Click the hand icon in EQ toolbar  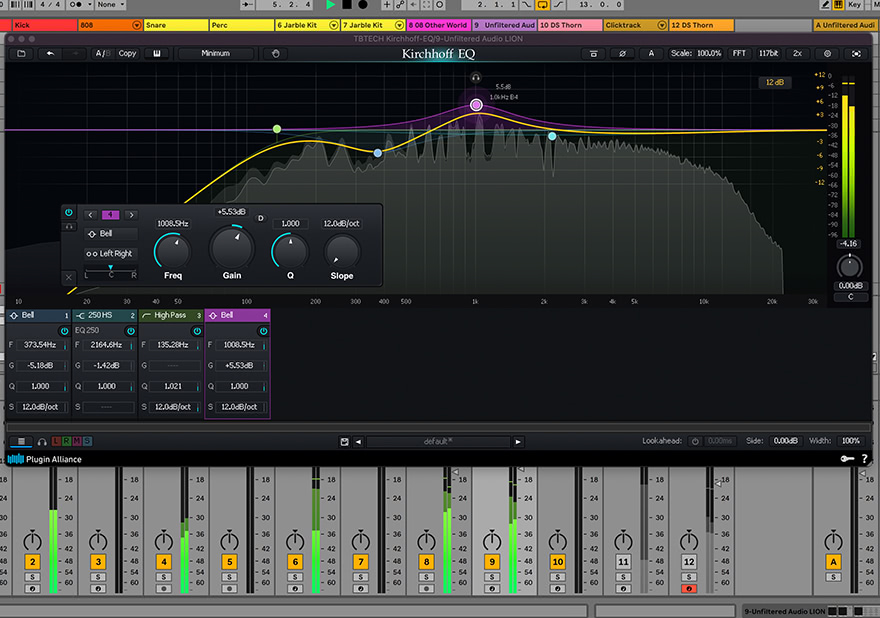[276, 53]
